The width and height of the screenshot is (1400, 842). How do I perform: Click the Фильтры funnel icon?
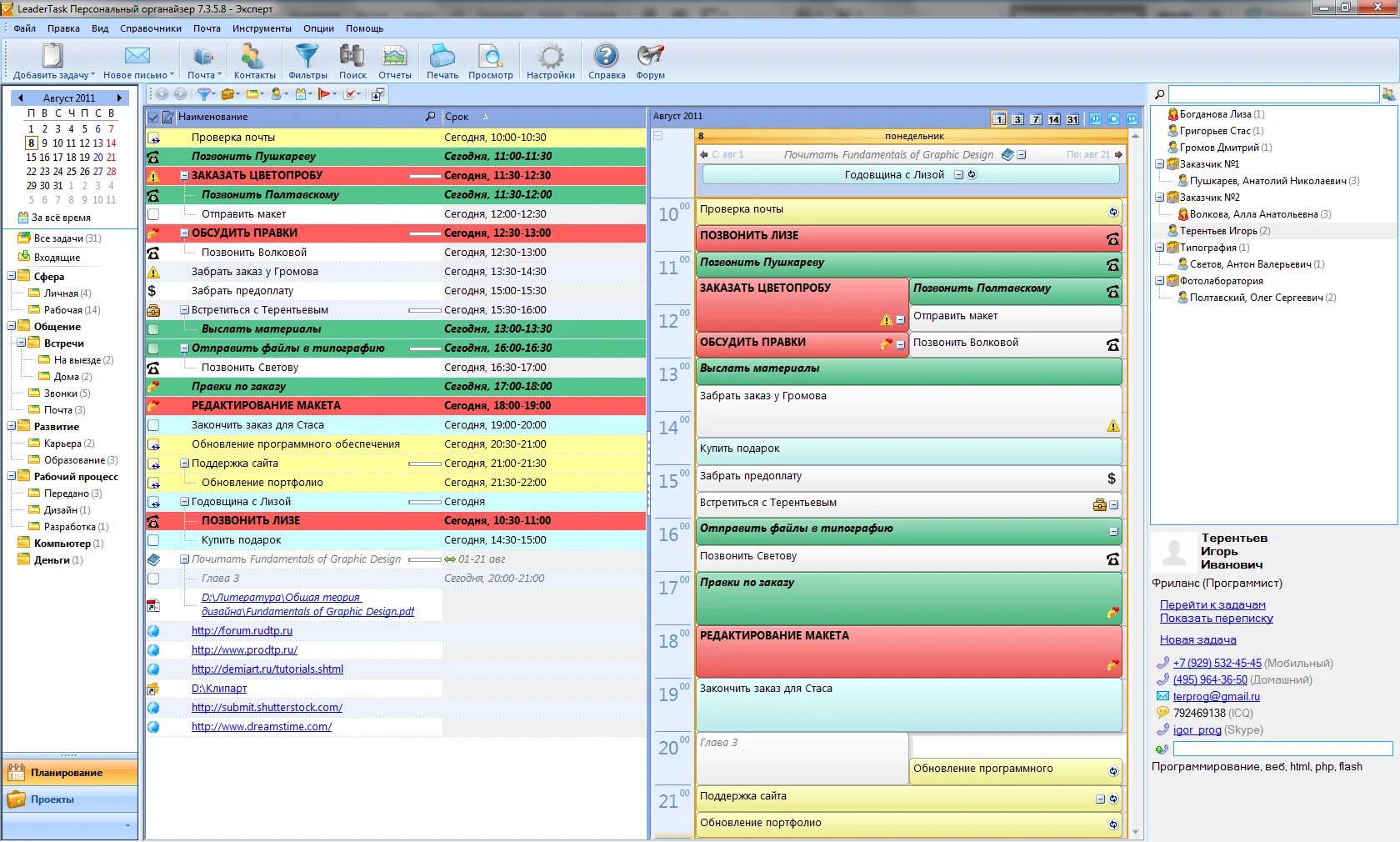(x=307, y=56)
